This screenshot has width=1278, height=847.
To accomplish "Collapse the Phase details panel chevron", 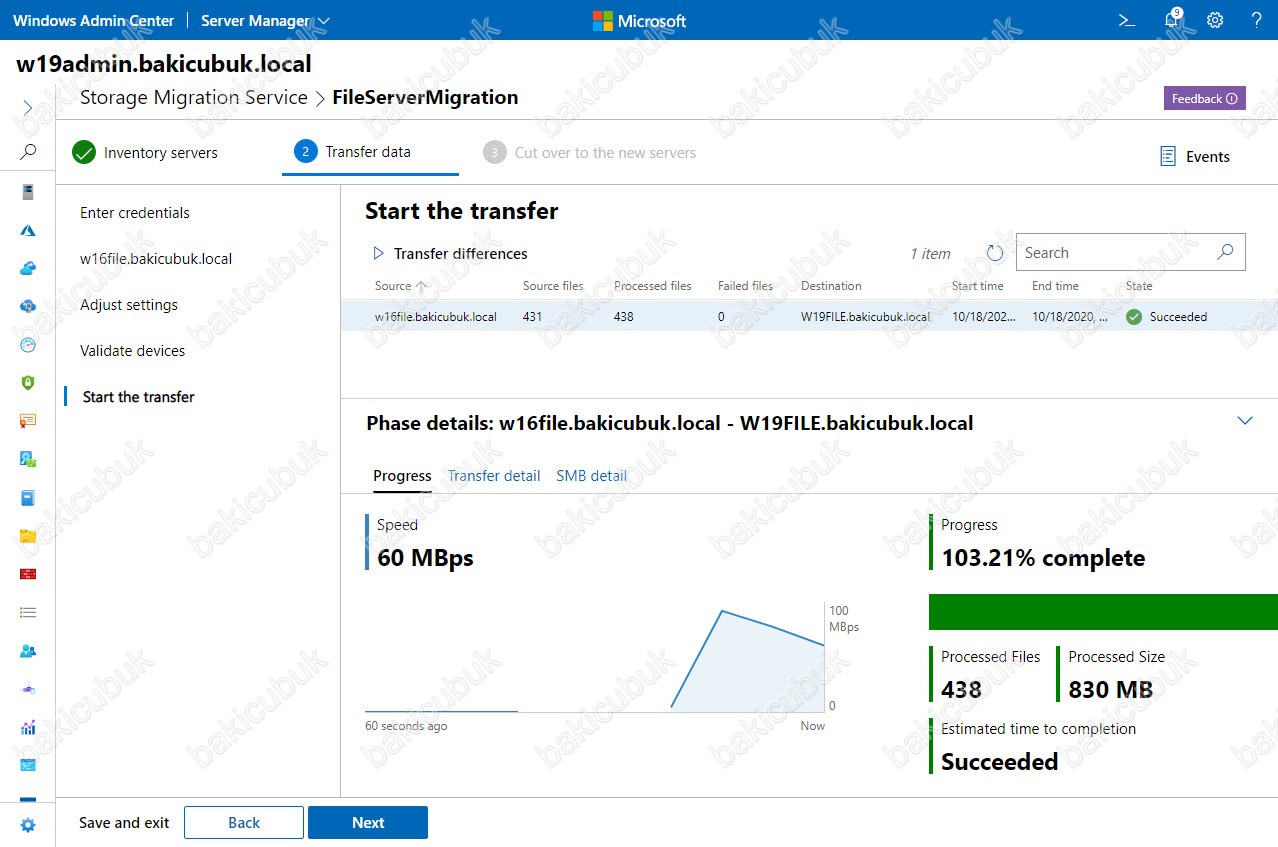I will (x=1245, y=421).
